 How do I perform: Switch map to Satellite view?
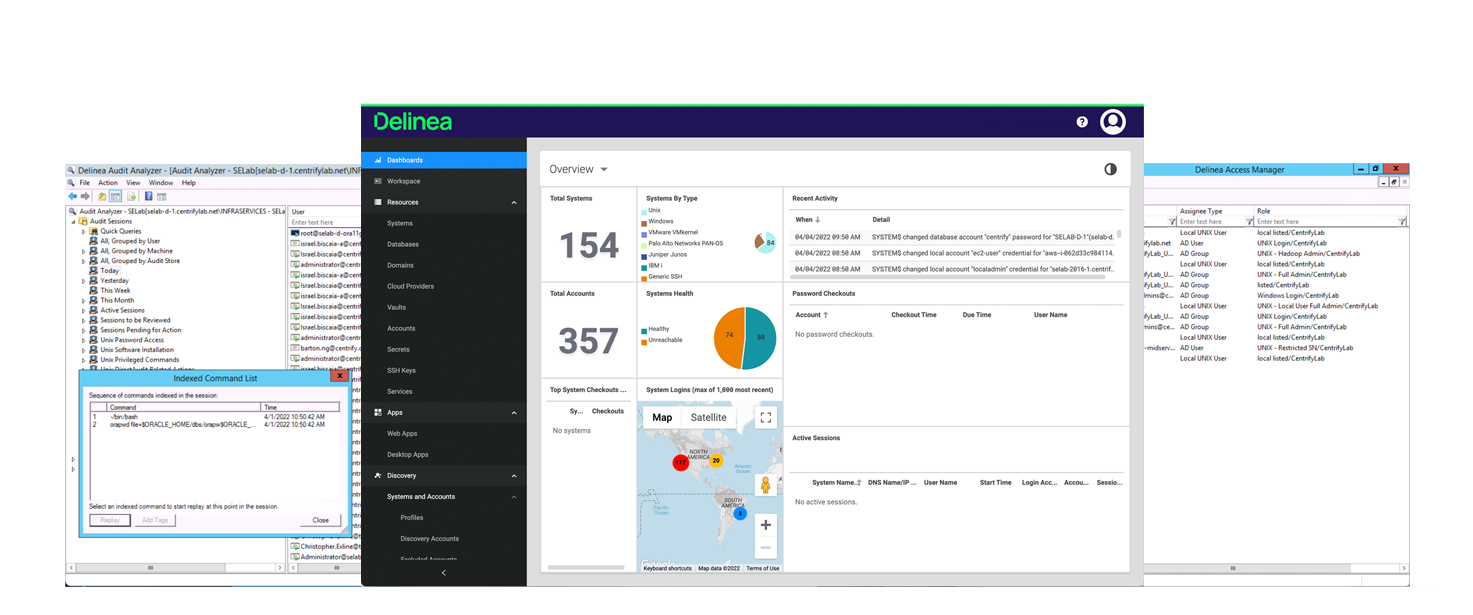(709, 418)
